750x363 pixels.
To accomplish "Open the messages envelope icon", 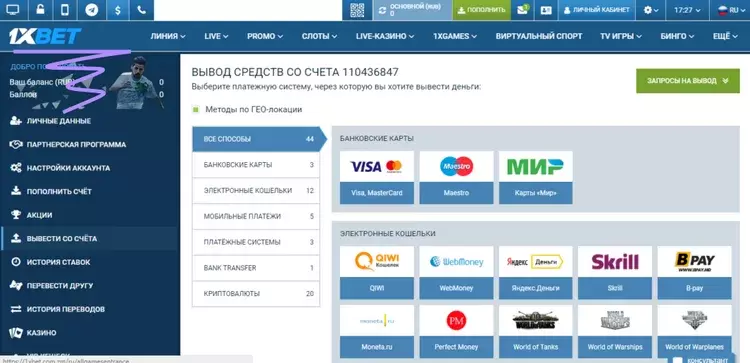I will [522, 10].
